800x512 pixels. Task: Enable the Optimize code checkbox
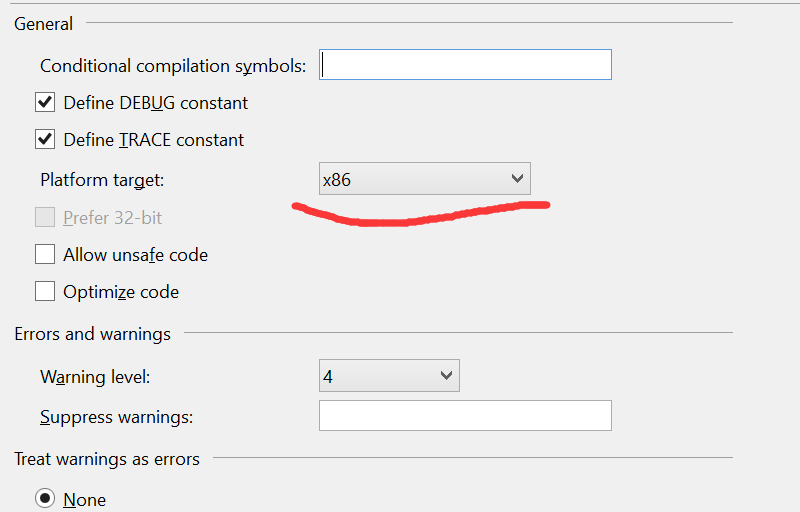[45, 291]
